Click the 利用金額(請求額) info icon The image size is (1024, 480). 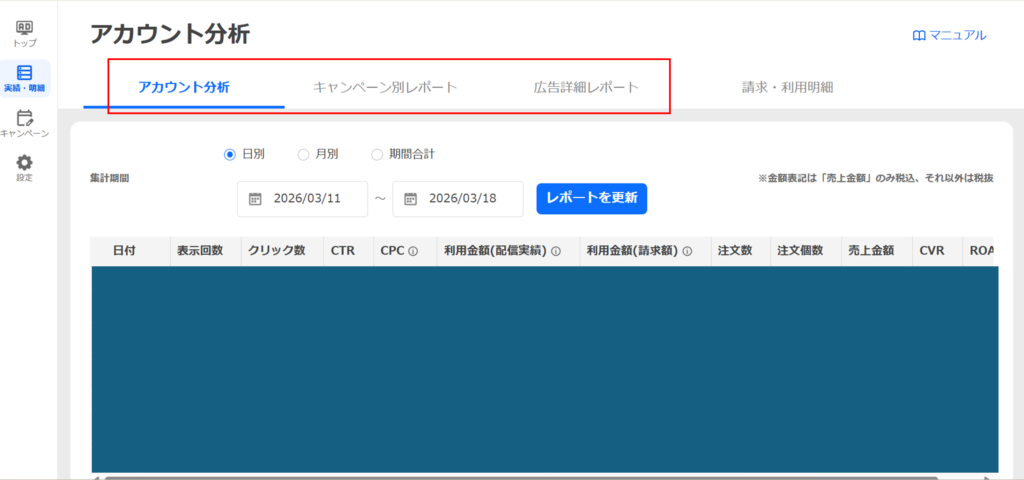[688, 251]
